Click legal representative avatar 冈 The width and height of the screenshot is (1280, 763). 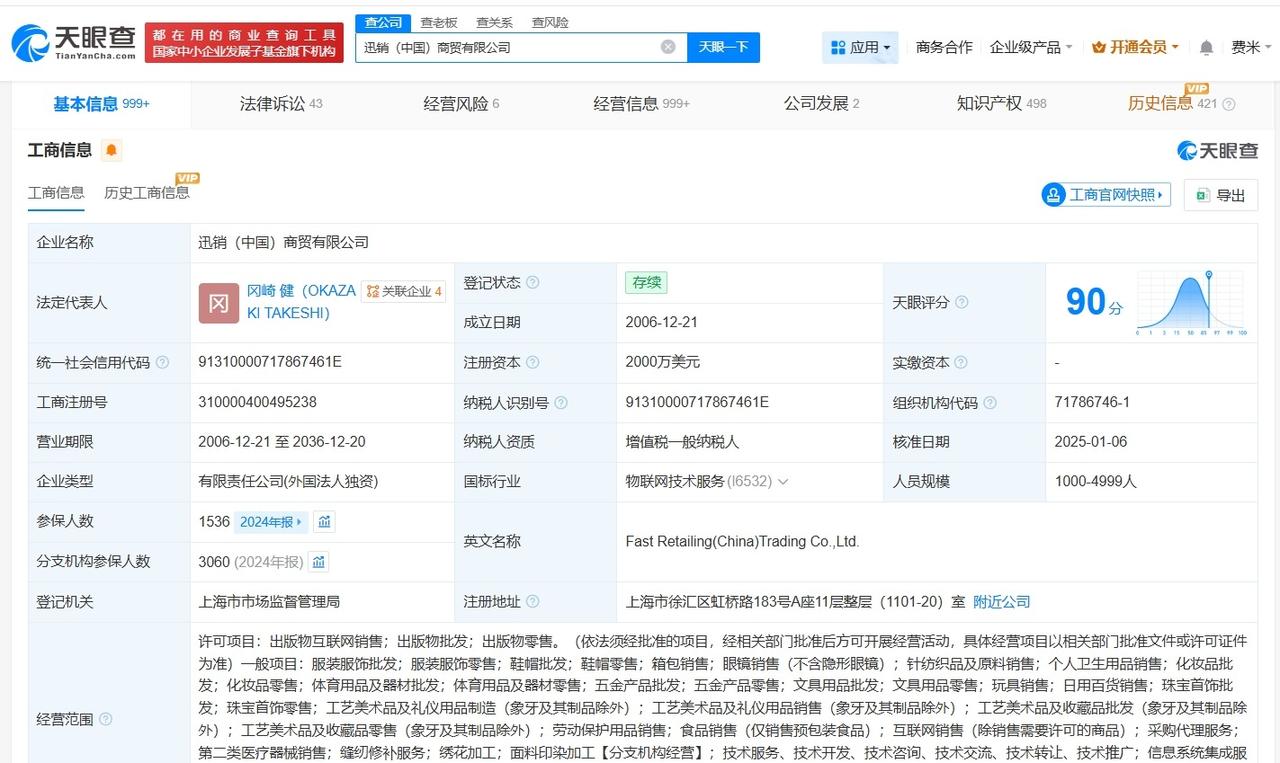click(x=218, y=303)
